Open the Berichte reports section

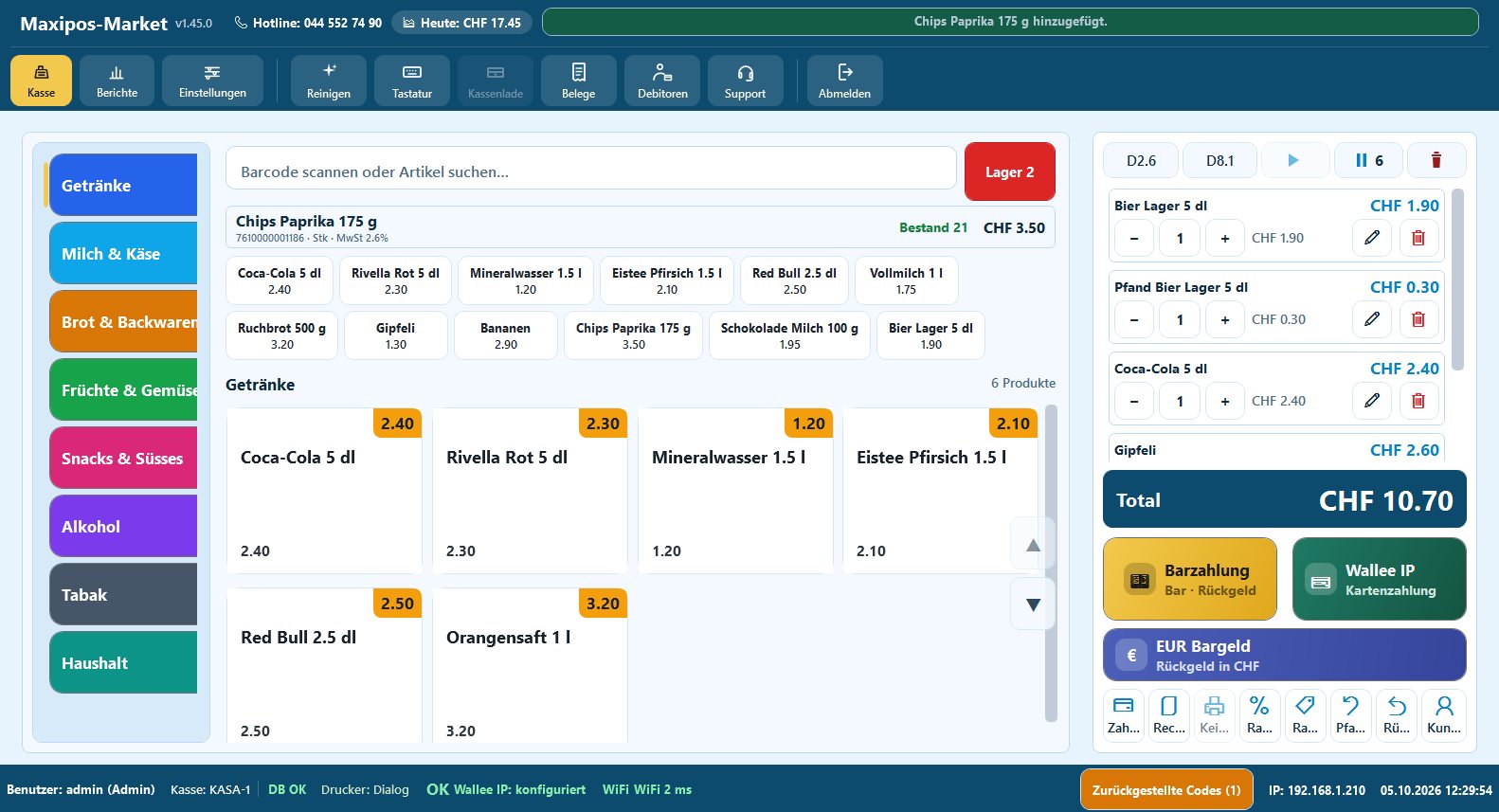(x=117, y=81)
